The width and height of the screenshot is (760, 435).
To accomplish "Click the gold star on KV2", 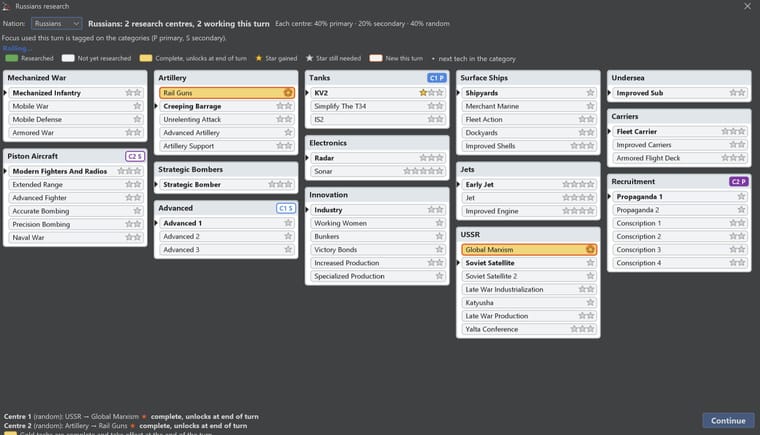I will coord(423,93).
